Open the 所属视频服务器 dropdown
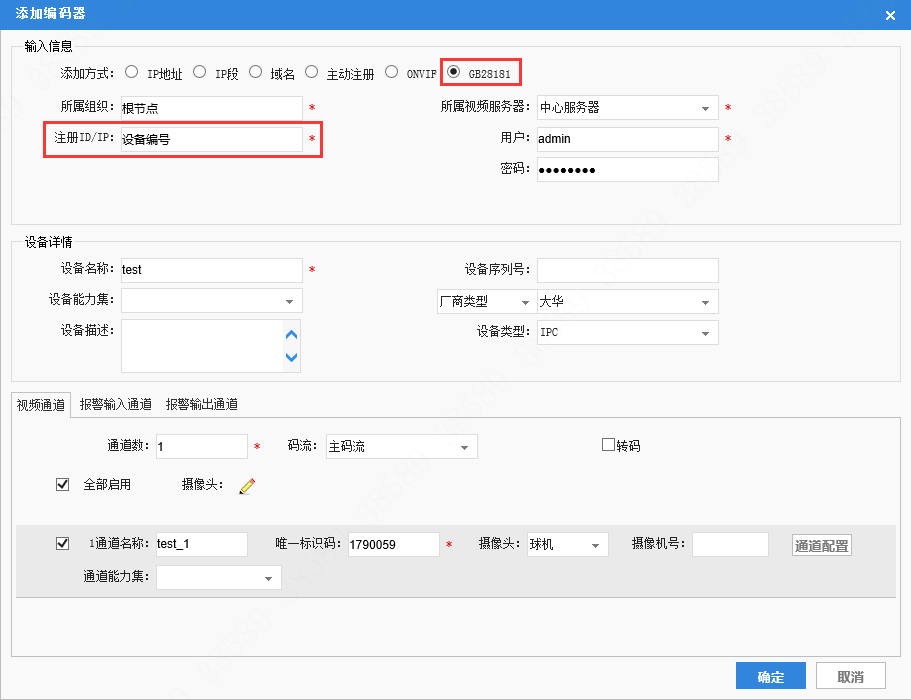This screenshot has width=911, height=700. tap(627, 107)
